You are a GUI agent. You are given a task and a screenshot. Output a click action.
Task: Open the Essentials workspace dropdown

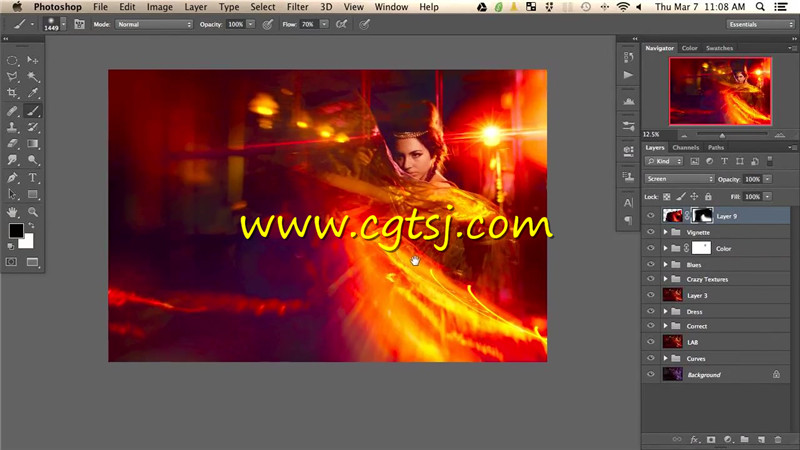tap(760, 24)
